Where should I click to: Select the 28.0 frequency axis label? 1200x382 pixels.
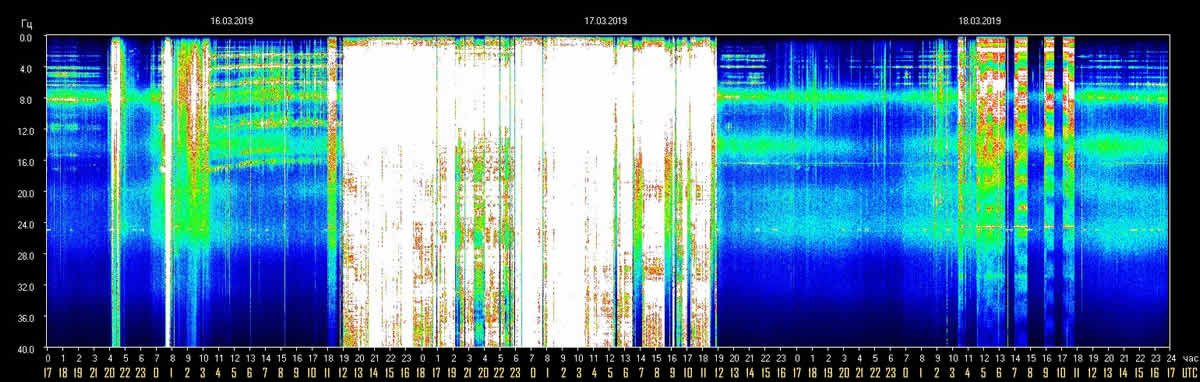pyautogui.click(x=25, y=255)
